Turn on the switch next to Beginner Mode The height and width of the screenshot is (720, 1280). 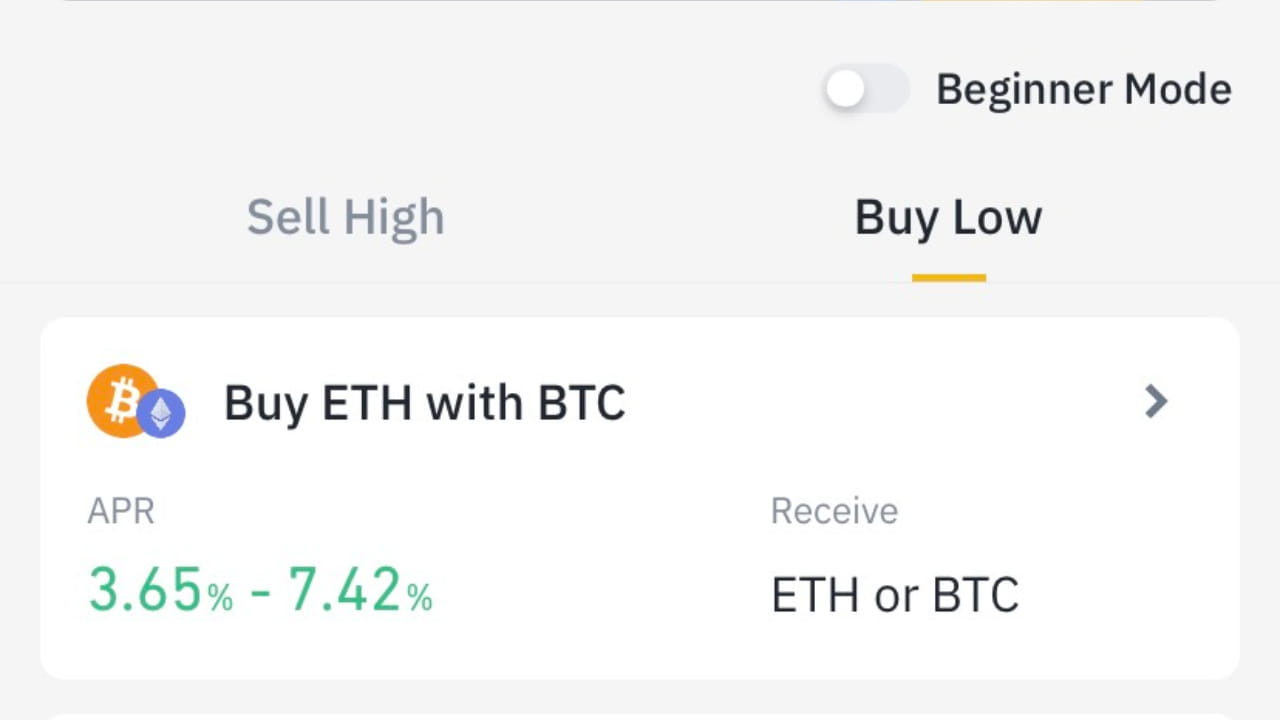[x=866, y=90]
